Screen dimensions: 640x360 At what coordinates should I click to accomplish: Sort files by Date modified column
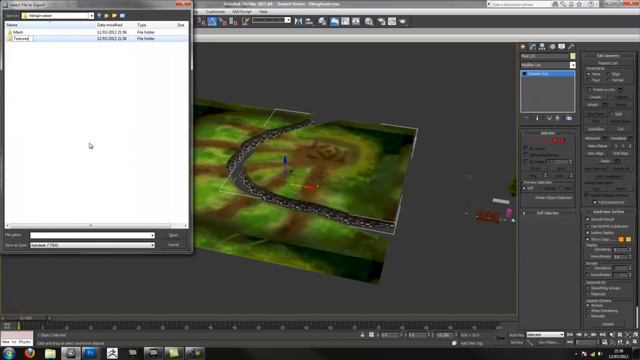pos(115,25)
